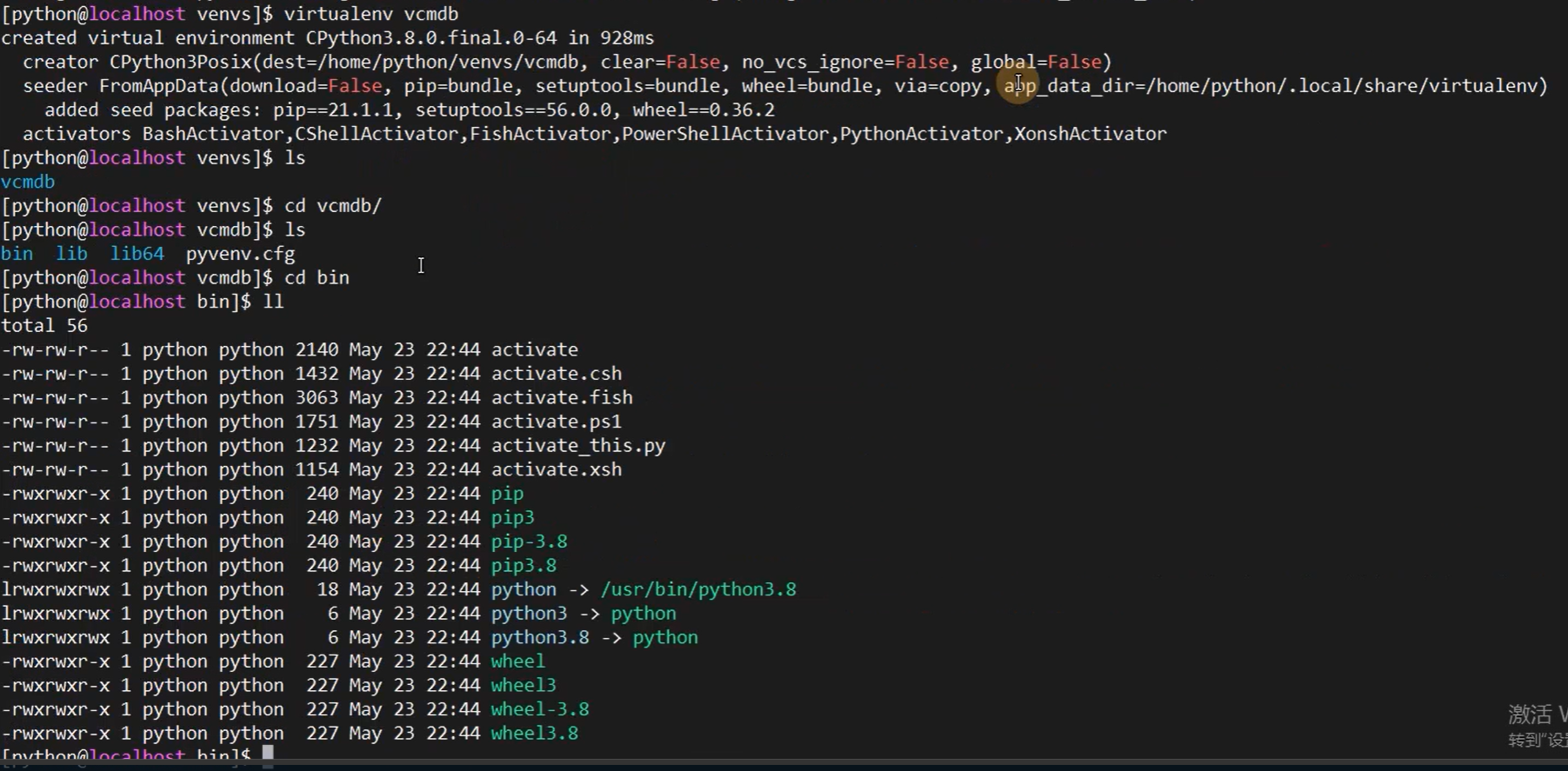1568x771 pixels.
Task: Click the green pip3.8 executable name
Action: click(524, 566)
